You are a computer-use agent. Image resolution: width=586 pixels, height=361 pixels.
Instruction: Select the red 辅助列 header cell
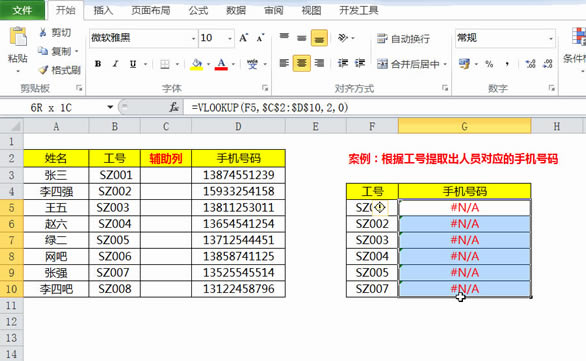tap(166, 158)
